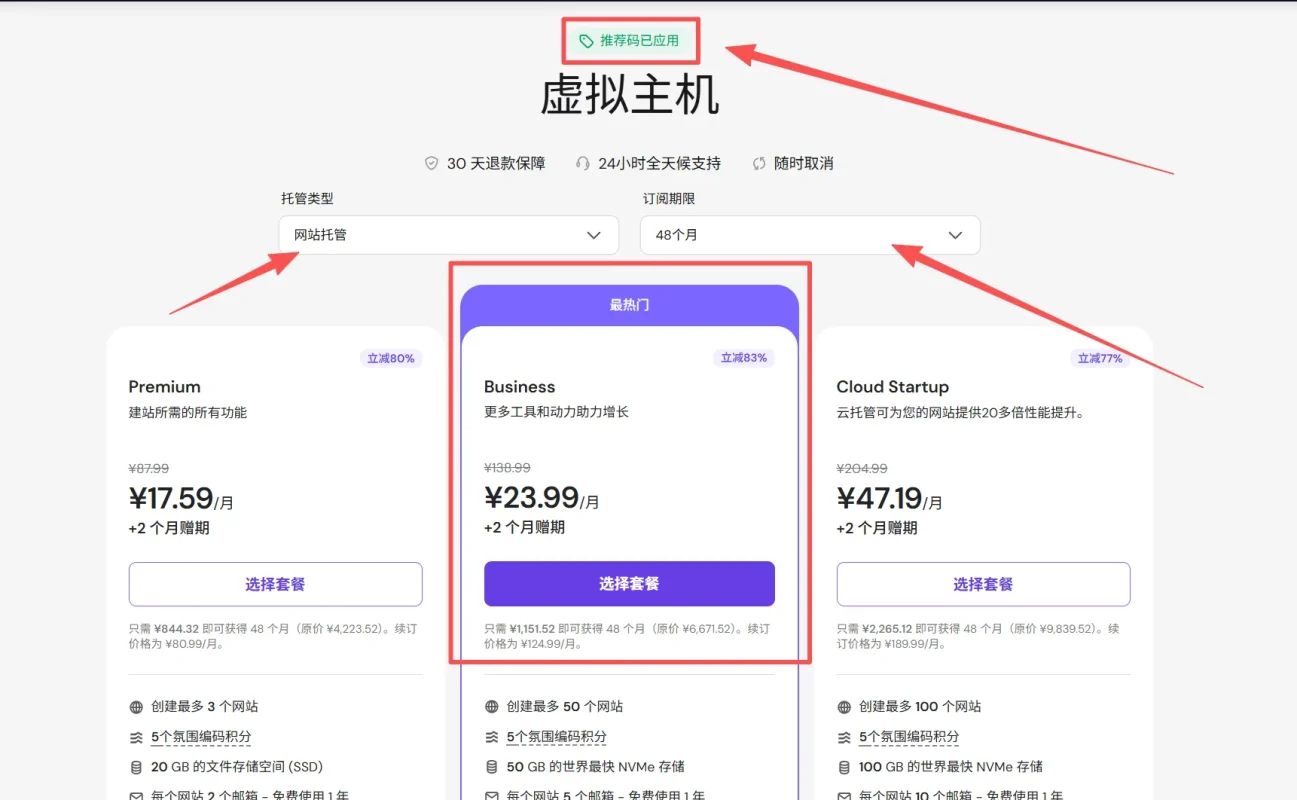Click globe icon in Cloud Startup's 创建最多 100 个网站 row

[844, 707]
